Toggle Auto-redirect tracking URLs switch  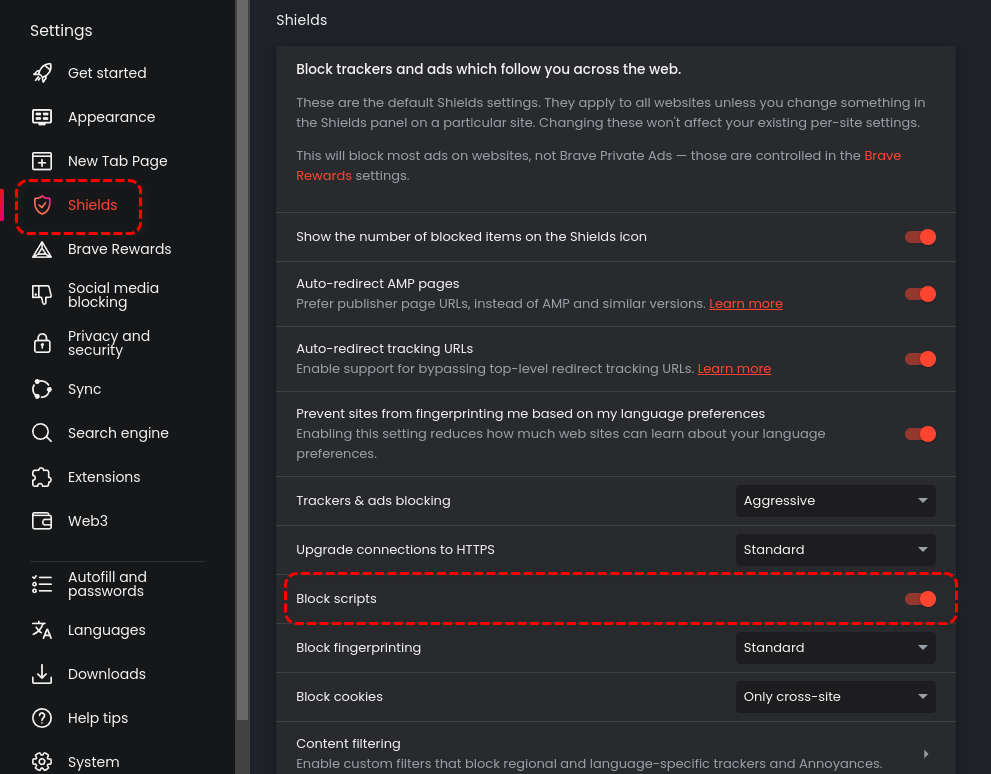920,359
